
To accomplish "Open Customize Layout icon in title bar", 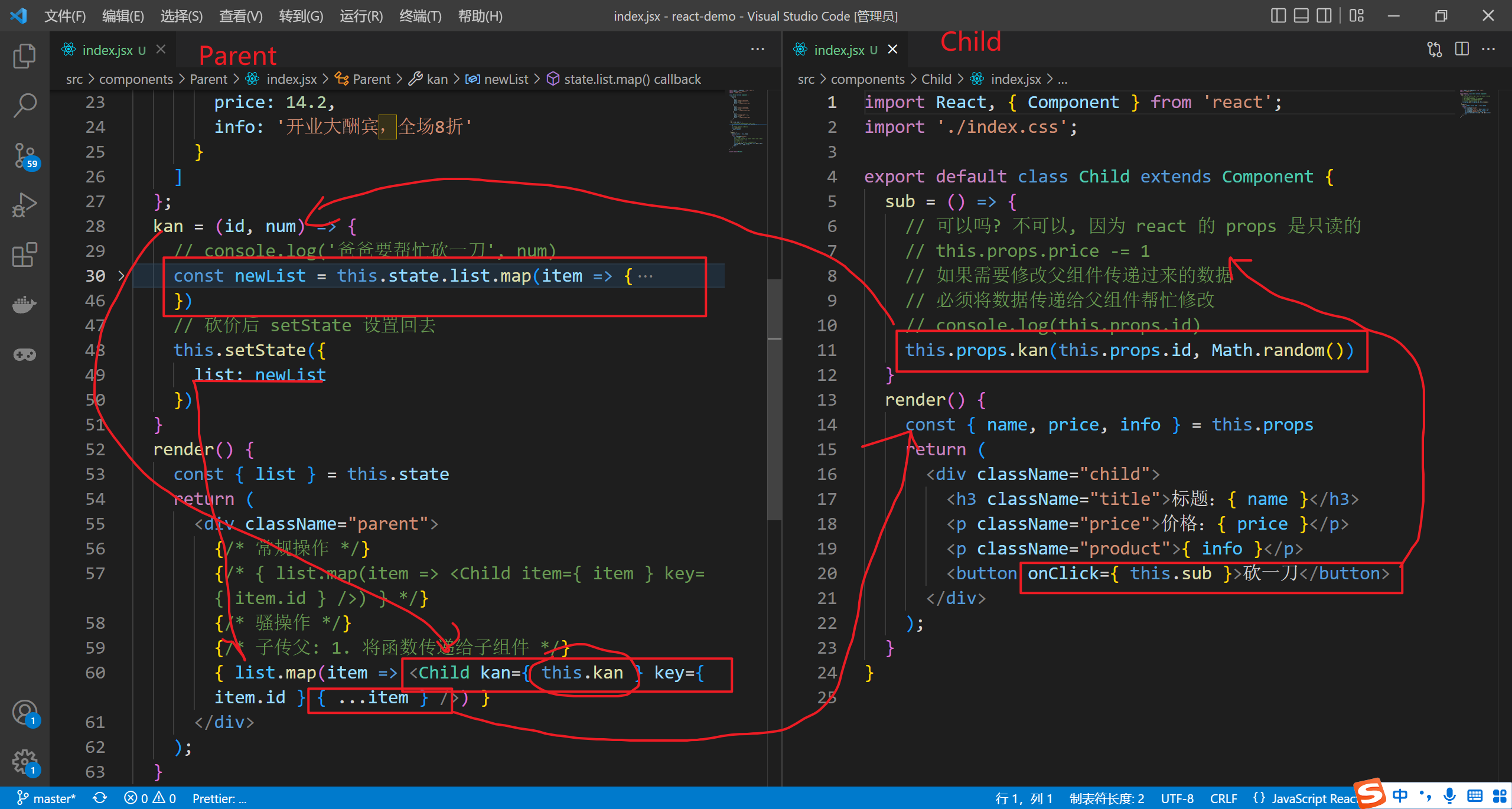I will [x=1357, y=16].
